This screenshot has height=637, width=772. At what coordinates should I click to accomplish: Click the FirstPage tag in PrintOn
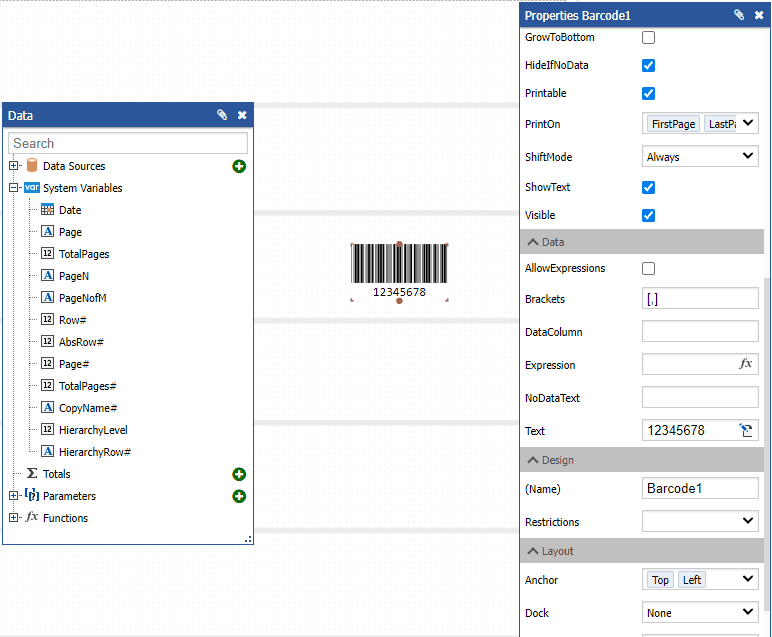673,124
